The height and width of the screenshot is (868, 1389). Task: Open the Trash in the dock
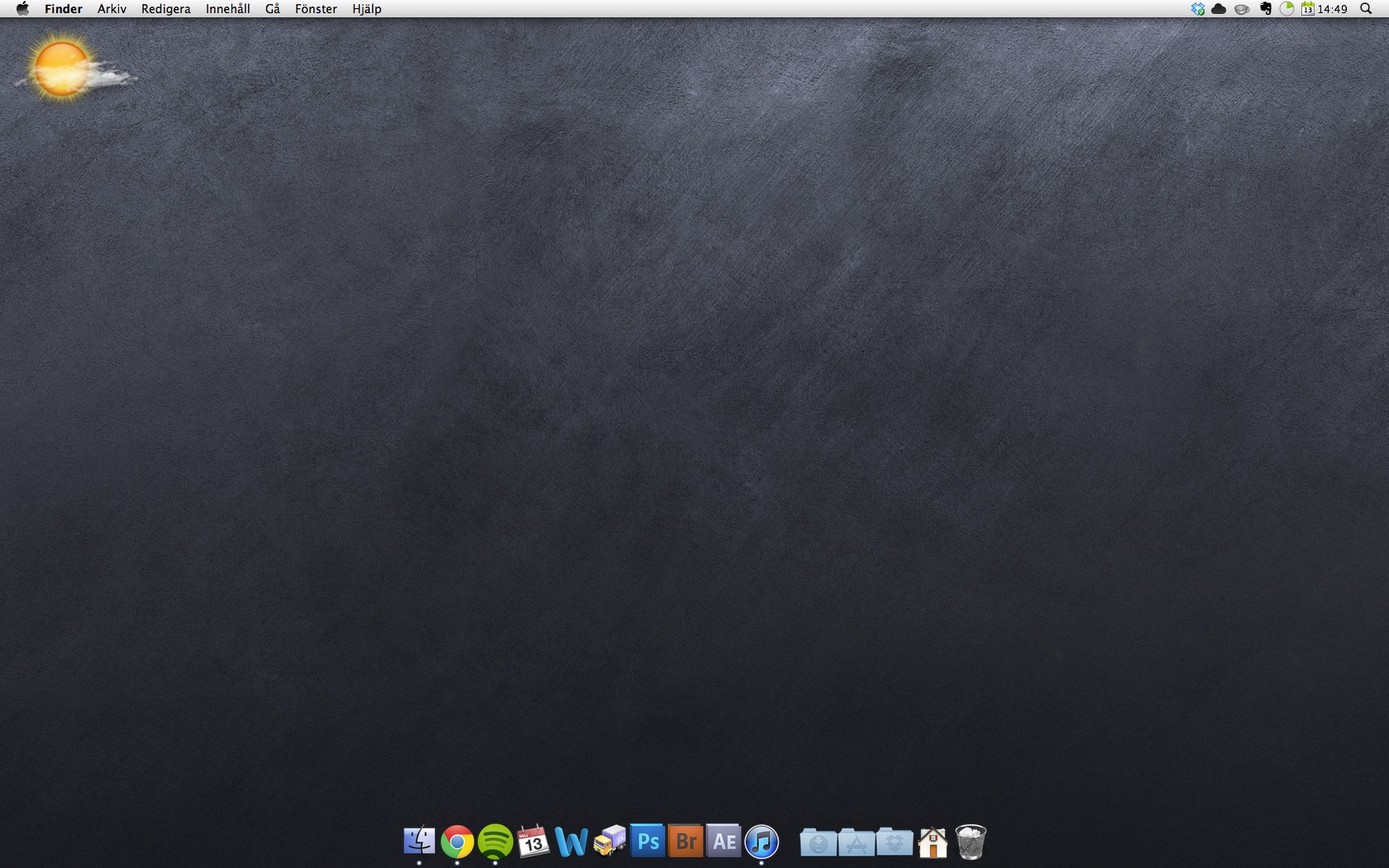click(x=971, y=842)
